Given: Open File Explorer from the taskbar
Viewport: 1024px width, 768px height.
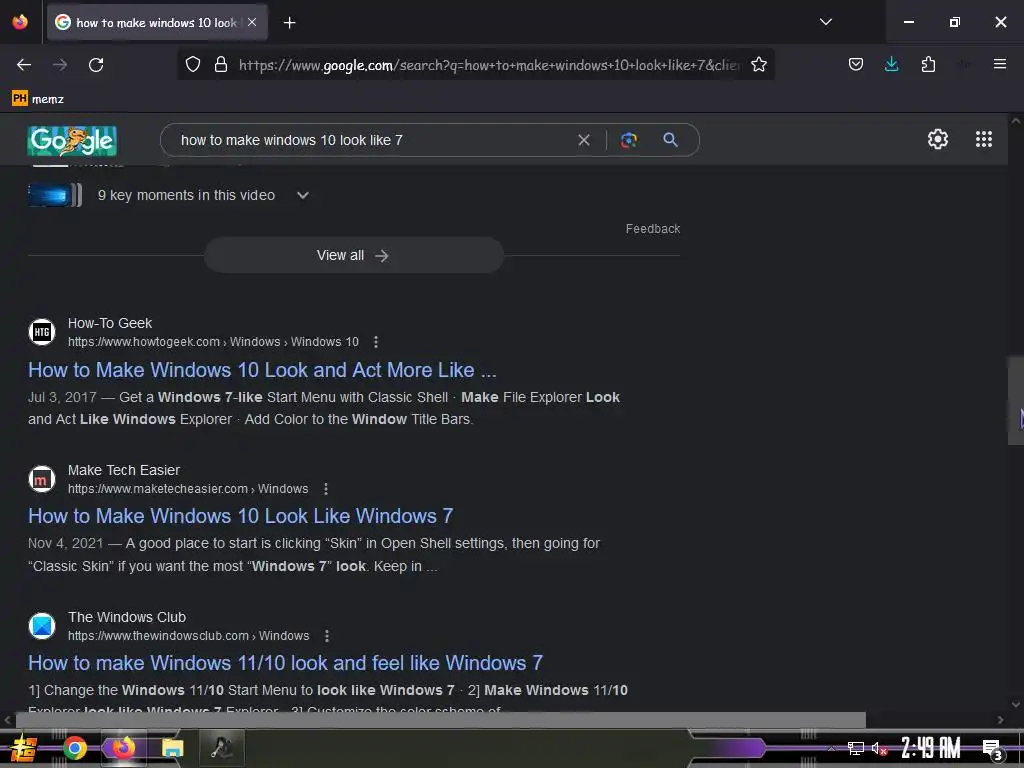Looking at the screenshot, I should (x=172, y=748).
